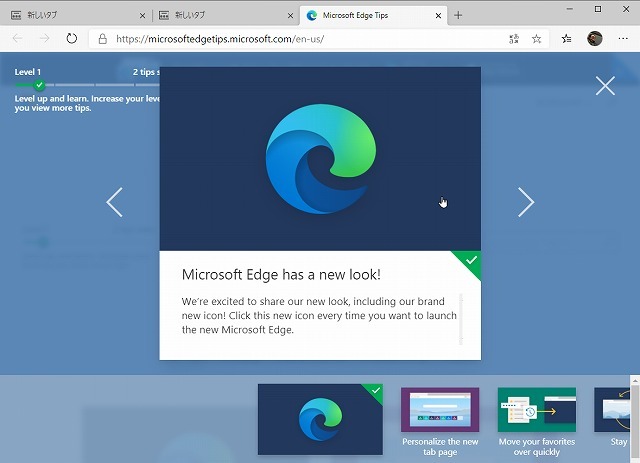Click the browser forward arrow
Viewport: 640px width, 463px height.
pos(44,39)
